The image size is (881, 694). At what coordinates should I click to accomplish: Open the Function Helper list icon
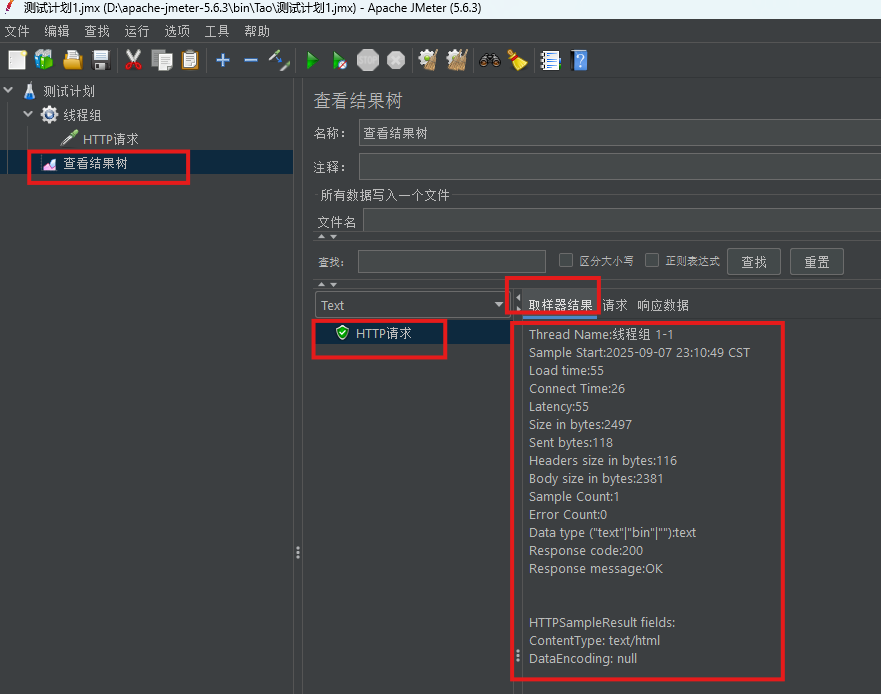pyautogui.click(x=550, y=60)
